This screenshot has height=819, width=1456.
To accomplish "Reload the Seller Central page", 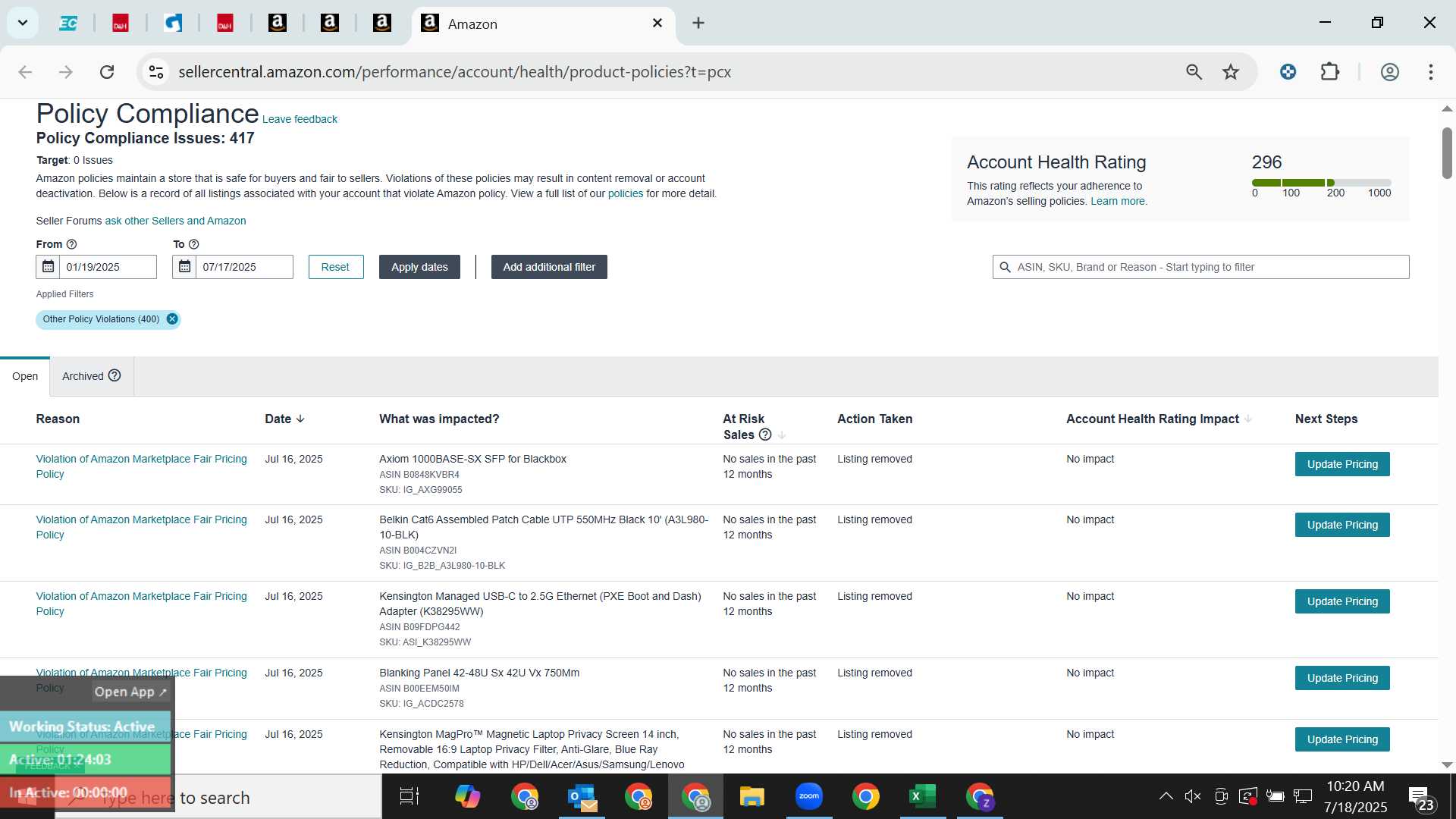I will tap(107, 72).
